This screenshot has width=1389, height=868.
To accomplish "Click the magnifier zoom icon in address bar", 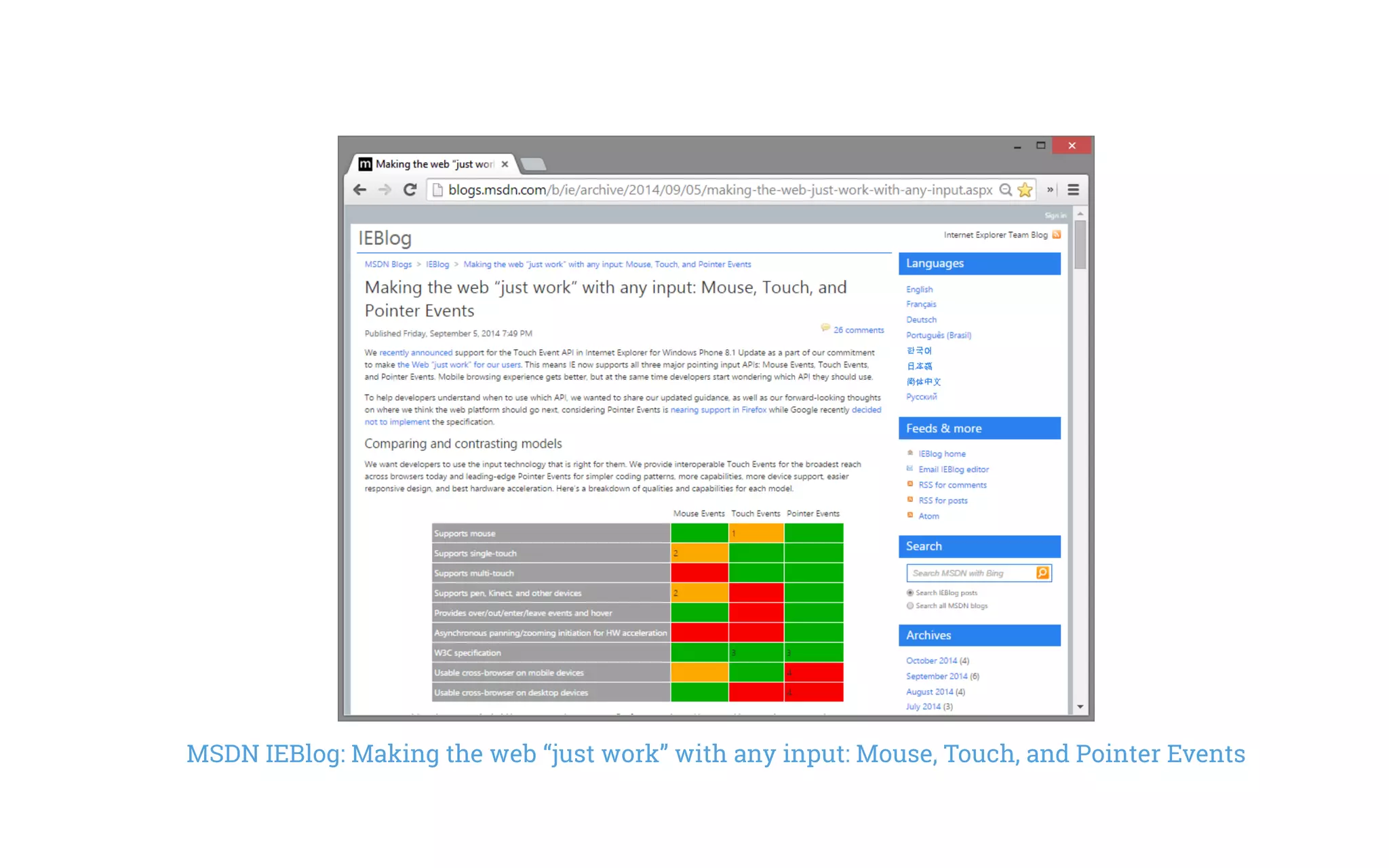I will click(x=1005, y=191).
